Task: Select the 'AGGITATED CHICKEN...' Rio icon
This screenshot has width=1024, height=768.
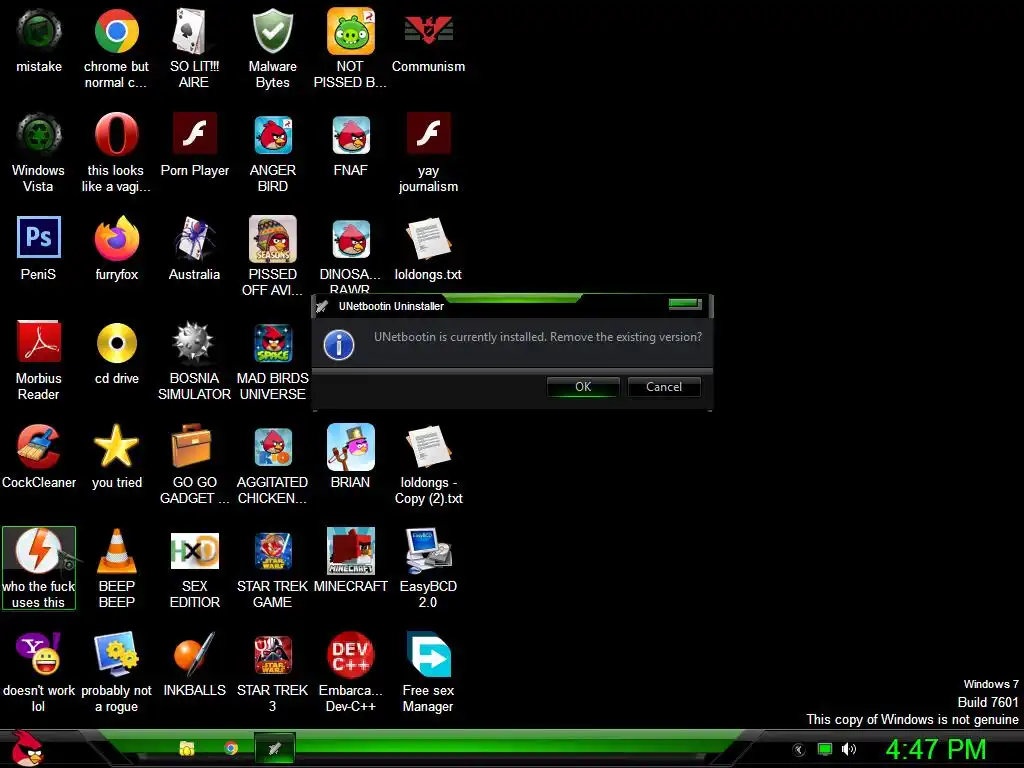Action: pos(272,447)
